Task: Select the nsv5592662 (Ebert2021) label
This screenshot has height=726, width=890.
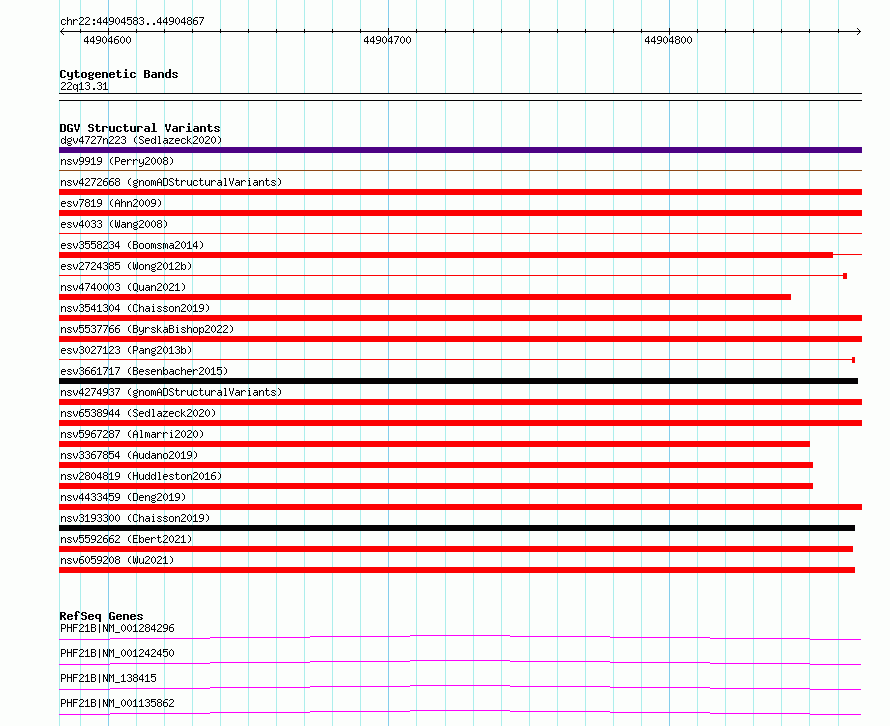Action: [x=126, y=539]
